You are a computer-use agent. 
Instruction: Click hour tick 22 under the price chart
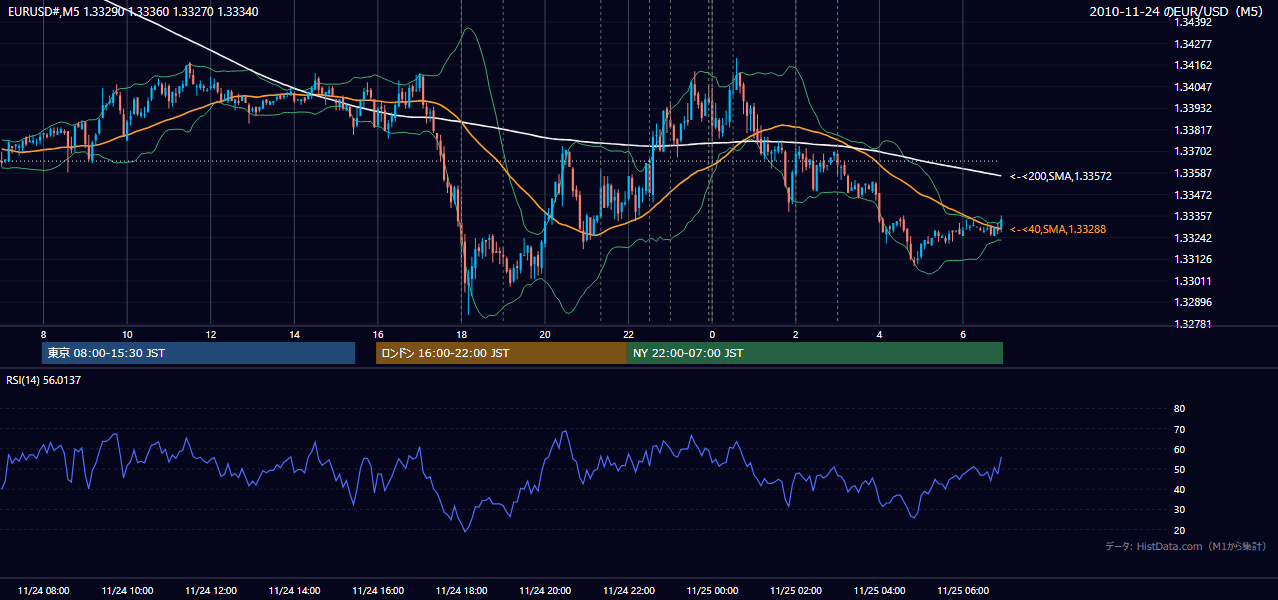(628, 334)
